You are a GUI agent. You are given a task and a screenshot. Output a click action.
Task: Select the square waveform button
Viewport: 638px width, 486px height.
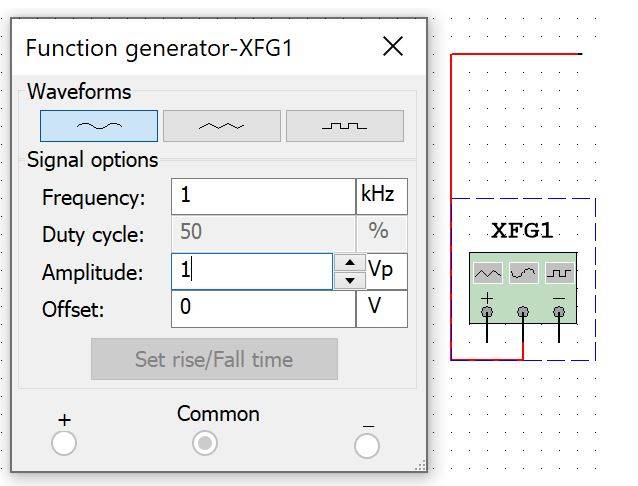(x=344, y=126)
